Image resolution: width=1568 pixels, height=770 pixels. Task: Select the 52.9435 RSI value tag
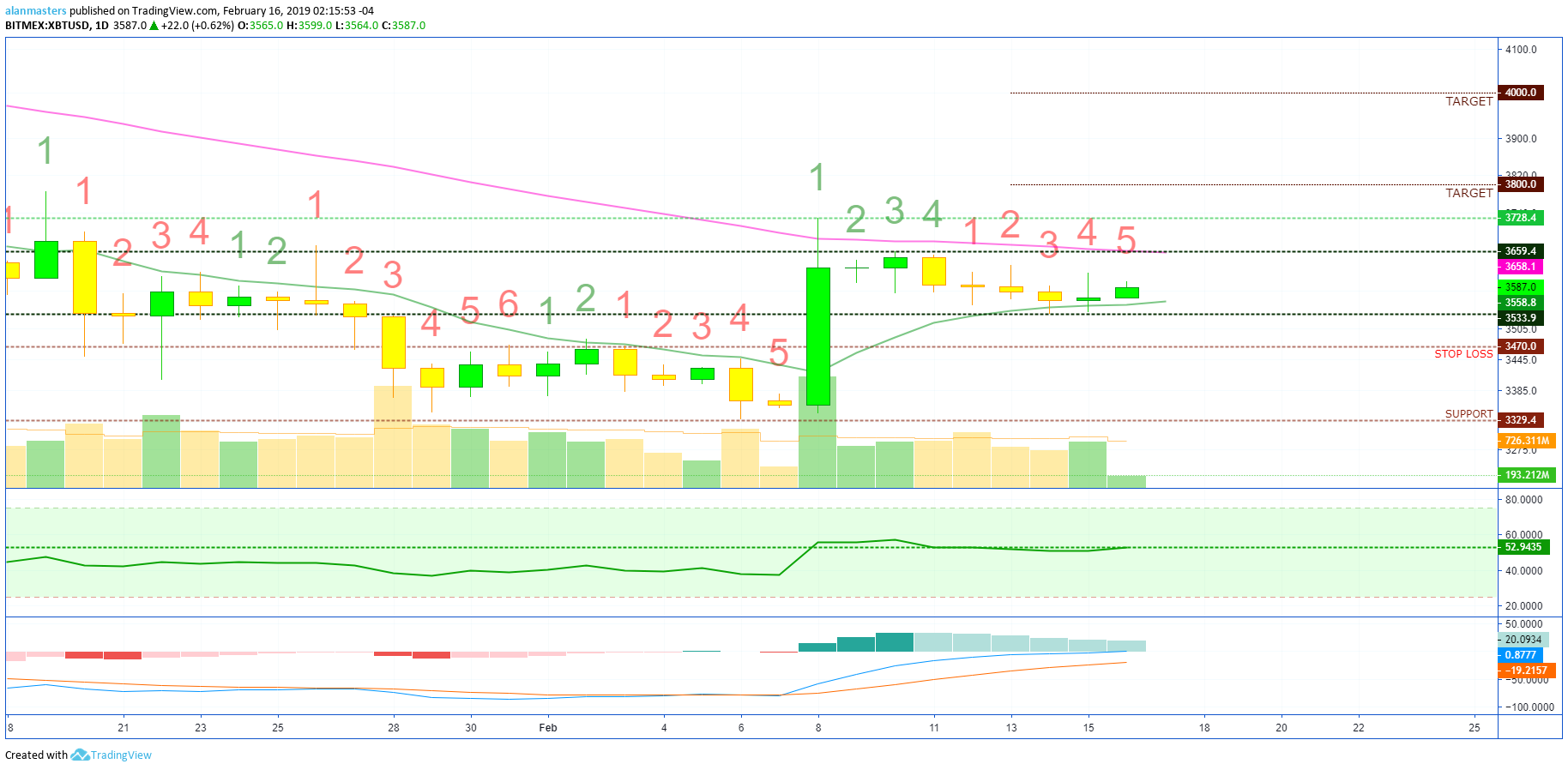tap(1523, 547)
